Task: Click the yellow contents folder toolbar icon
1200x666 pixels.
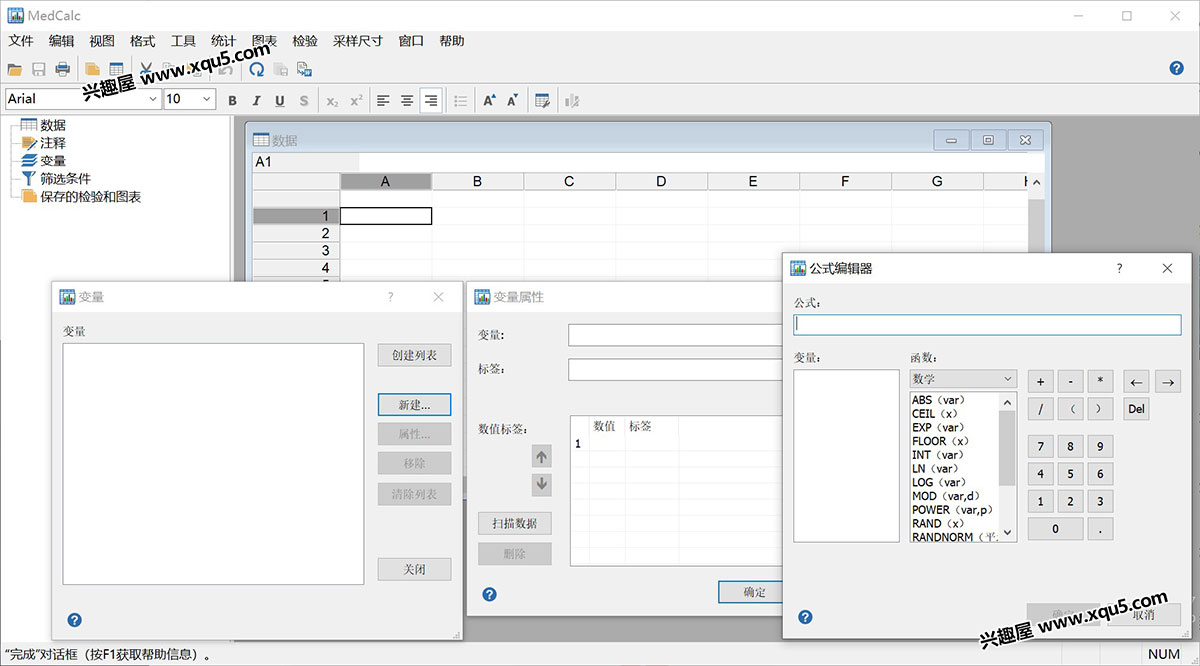Action: [92, 69]
